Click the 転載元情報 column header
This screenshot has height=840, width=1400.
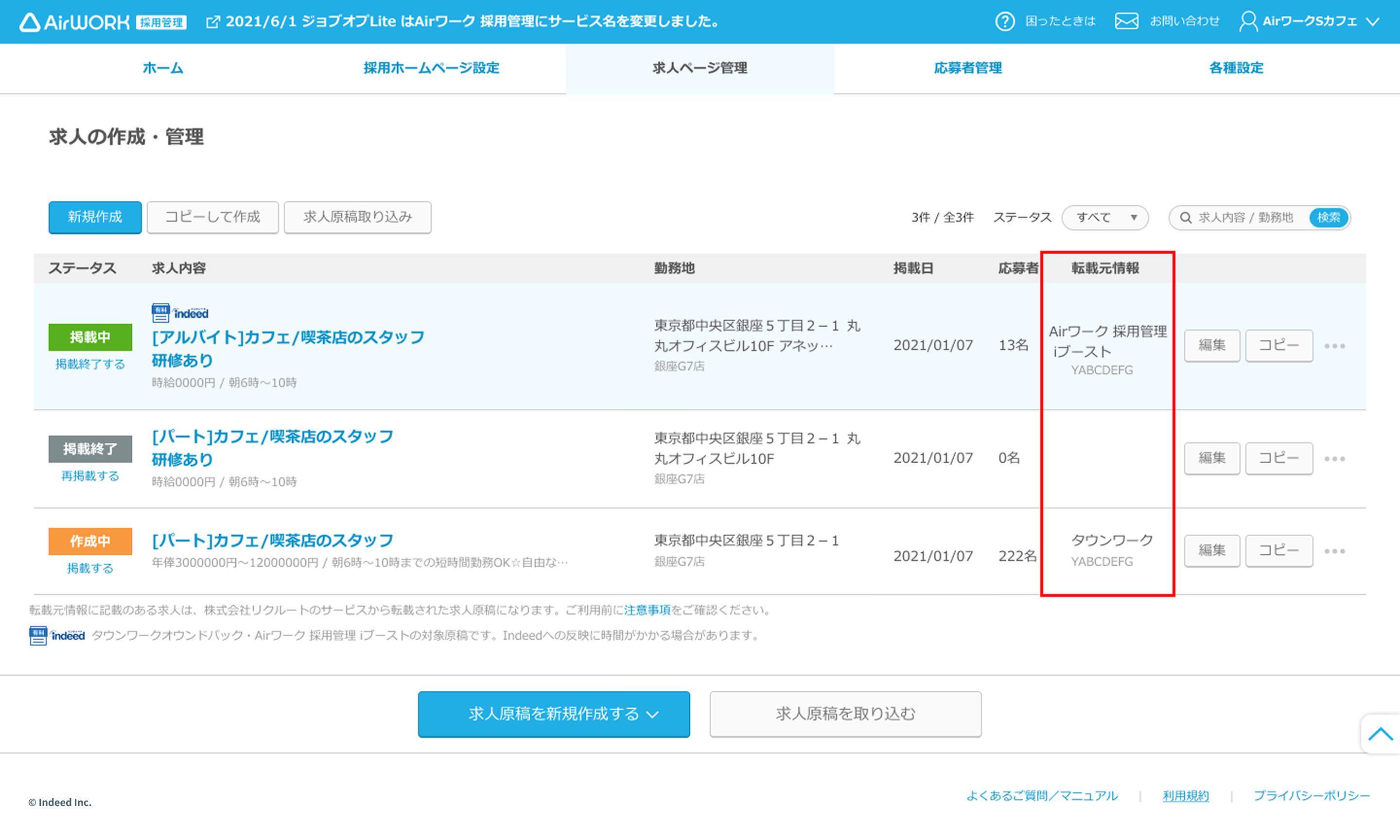[x=1105, y=268]
